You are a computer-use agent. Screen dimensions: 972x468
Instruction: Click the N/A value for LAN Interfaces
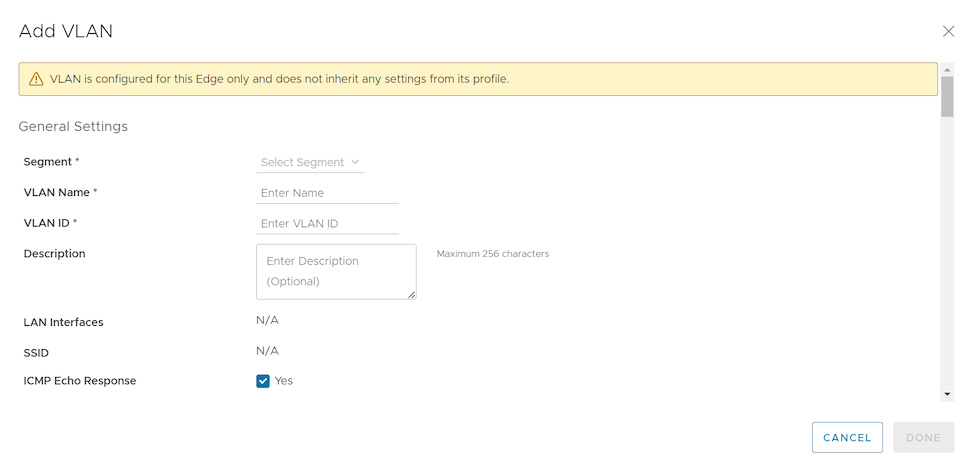click(267, 320)
